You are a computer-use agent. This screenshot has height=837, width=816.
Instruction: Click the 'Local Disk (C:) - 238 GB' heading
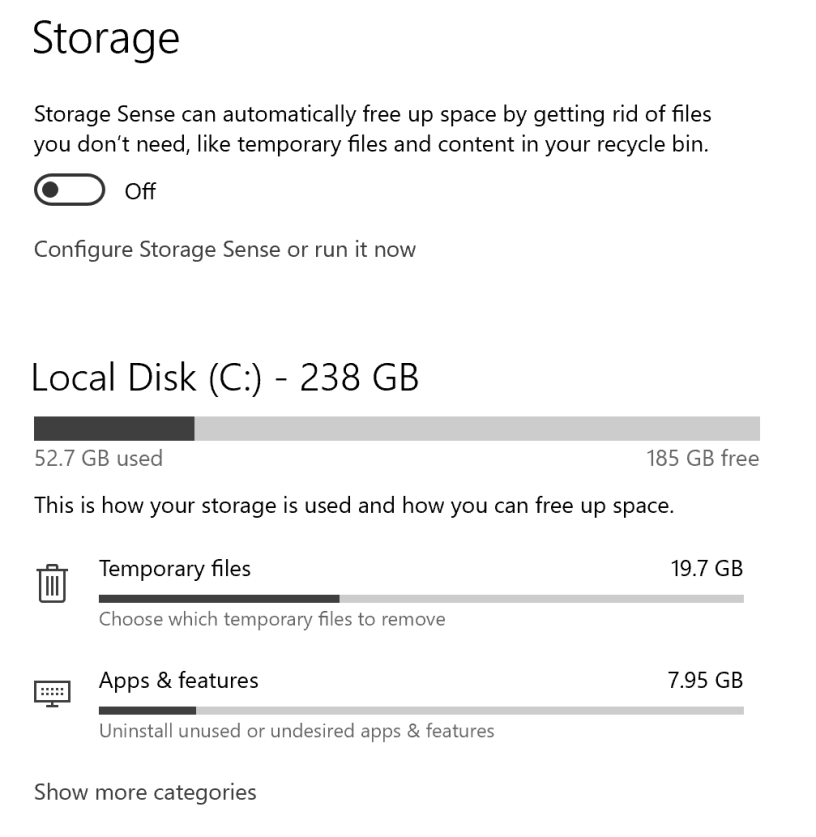click(225, 378)
